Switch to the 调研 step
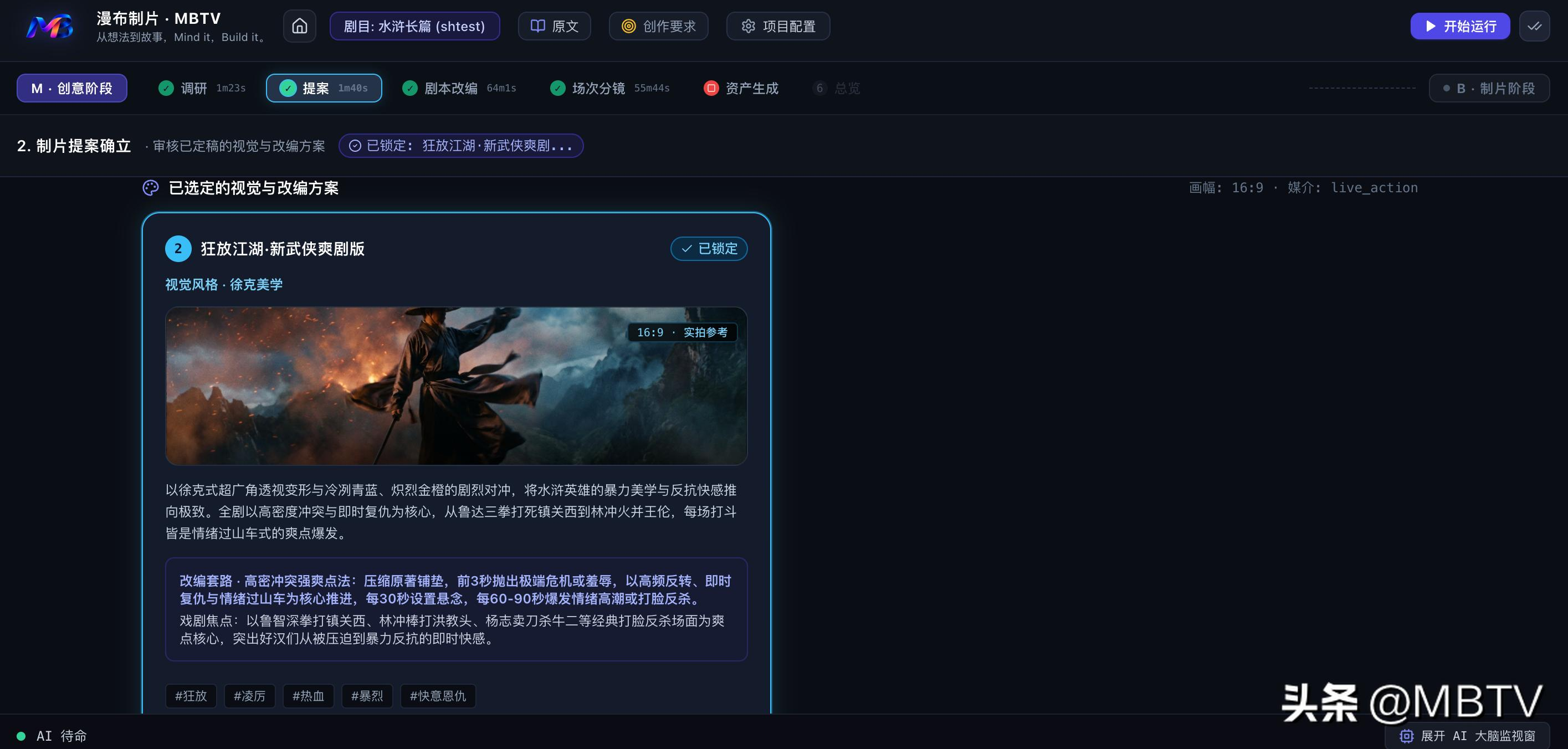The height and width of the screenshot is (749, 1568). coord(202,88)
